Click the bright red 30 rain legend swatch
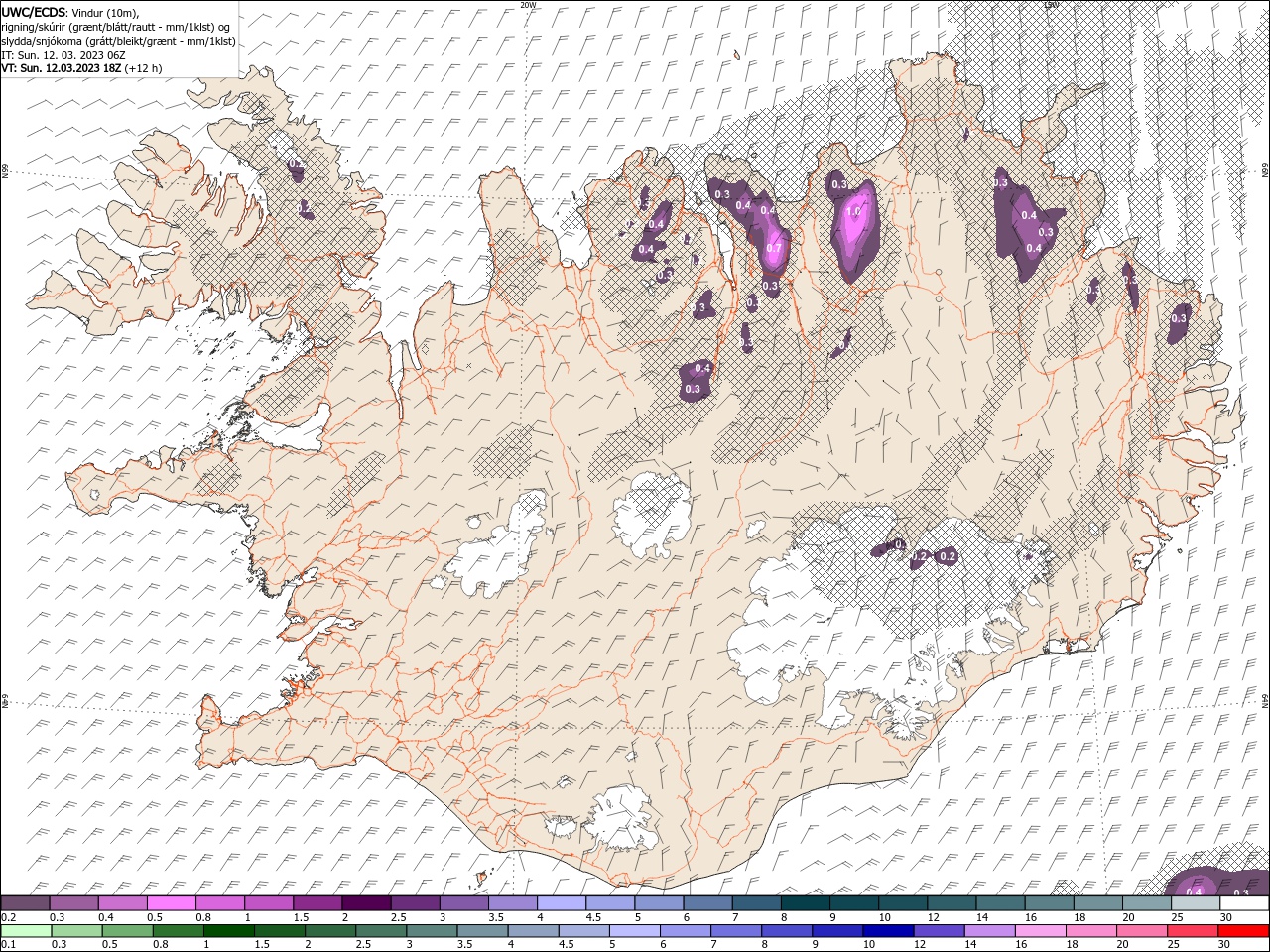This screenshot has height=952, width=1270. 1242,931
